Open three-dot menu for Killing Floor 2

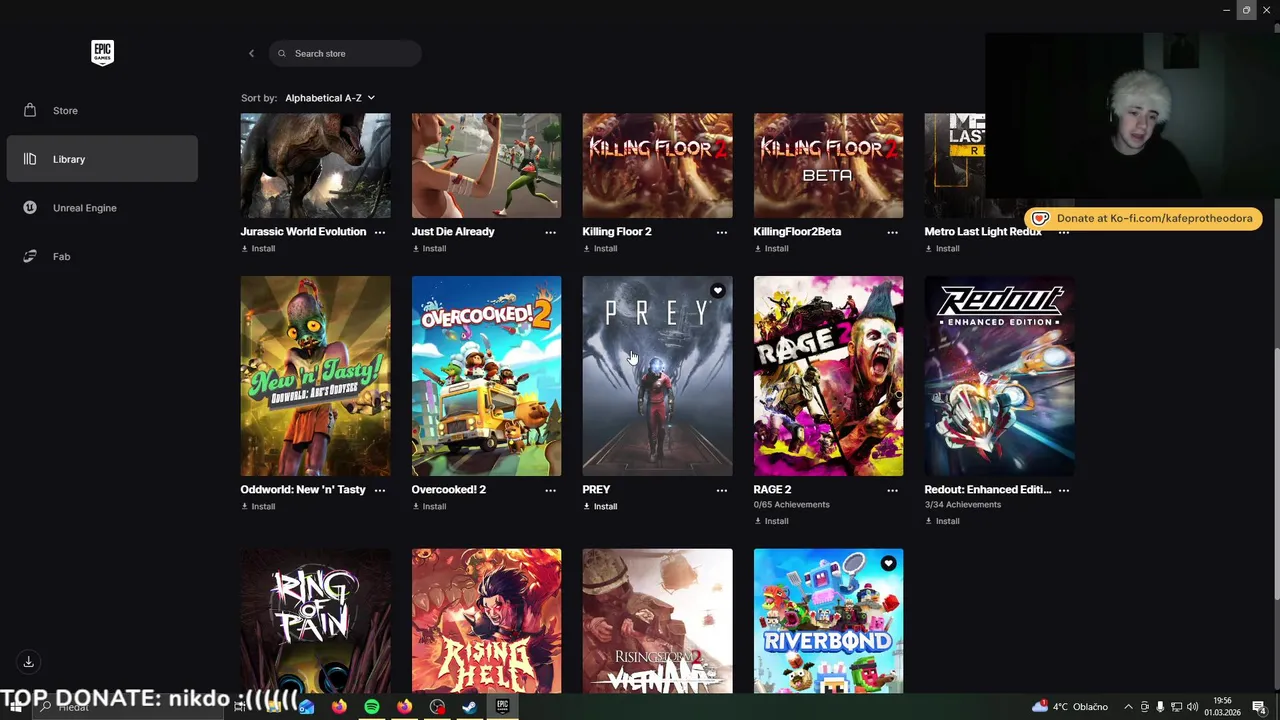click(x=721, y=232)
